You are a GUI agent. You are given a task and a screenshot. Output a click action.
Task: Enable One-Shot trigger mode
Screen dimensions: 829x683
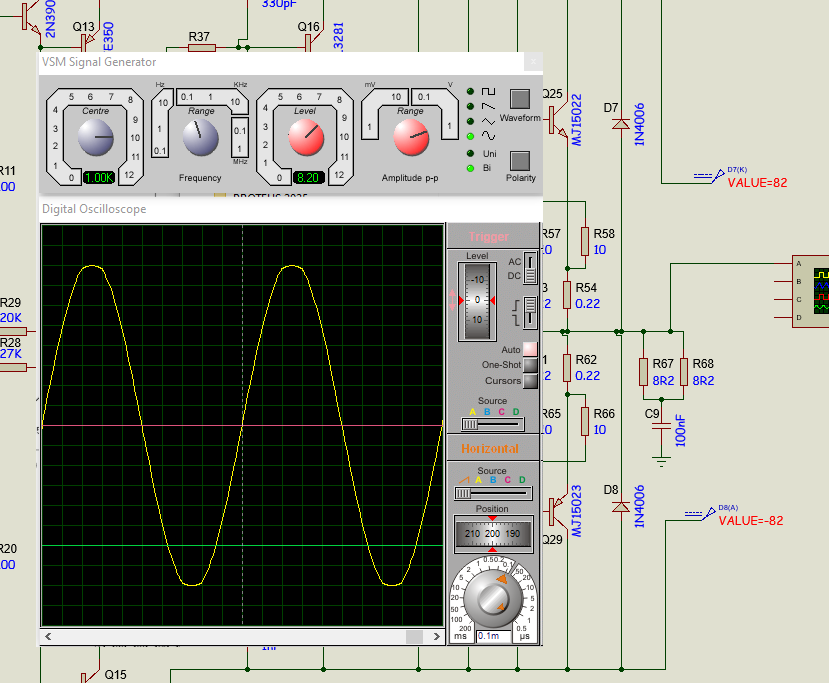530,365
